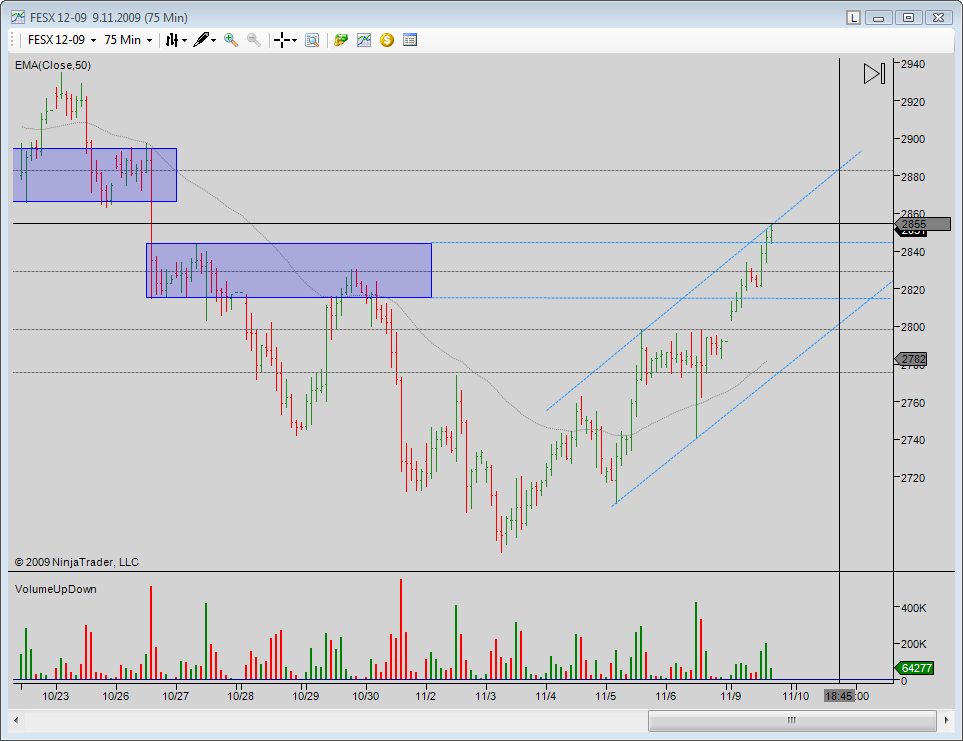Click the horizontal scrollbar thumb
Viewport: 963px width, 741px height.
[x=790, y=720]
